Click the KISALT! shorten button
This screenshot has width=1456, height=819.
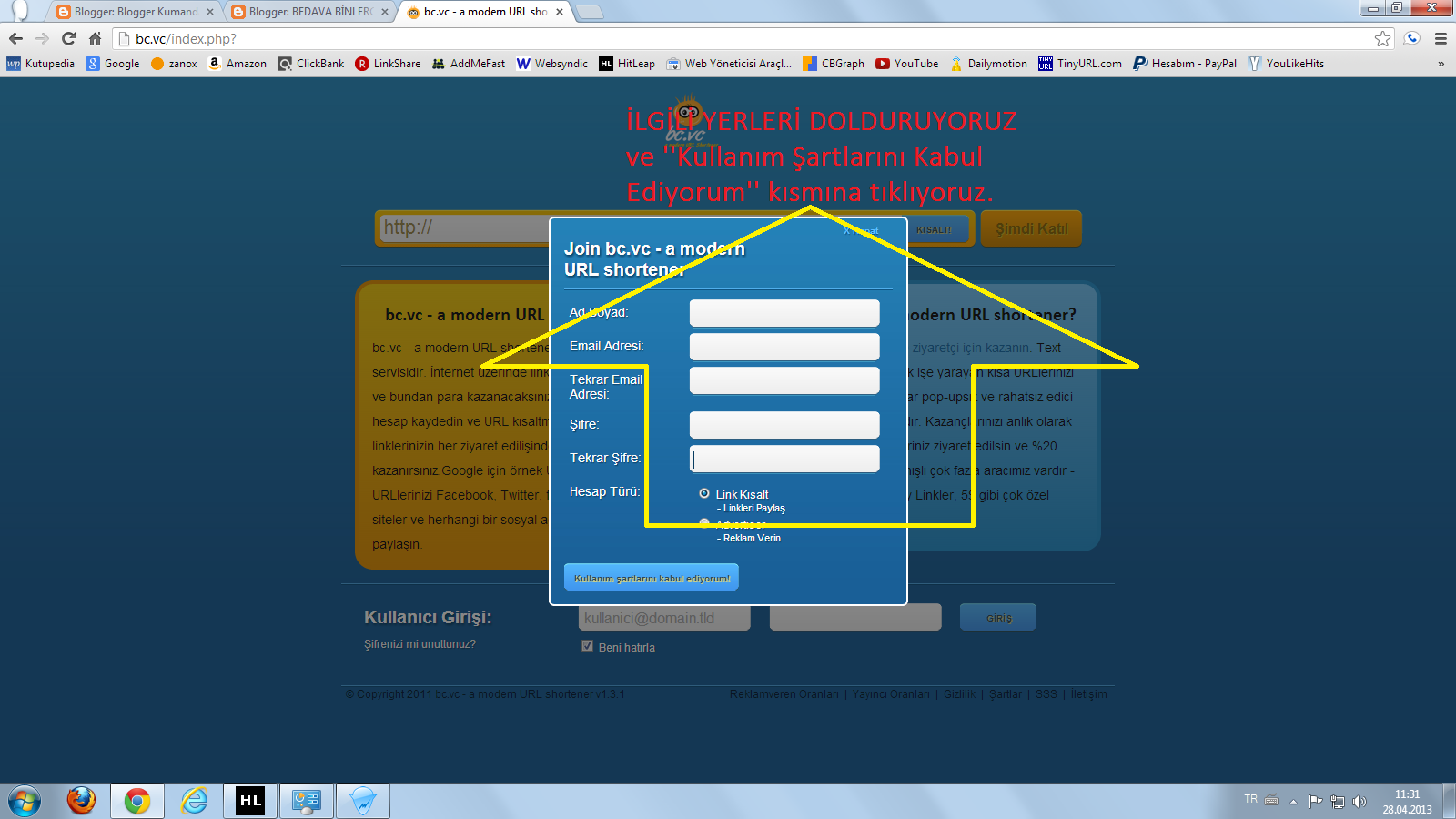pyautogui.click(x=935, y=230)
